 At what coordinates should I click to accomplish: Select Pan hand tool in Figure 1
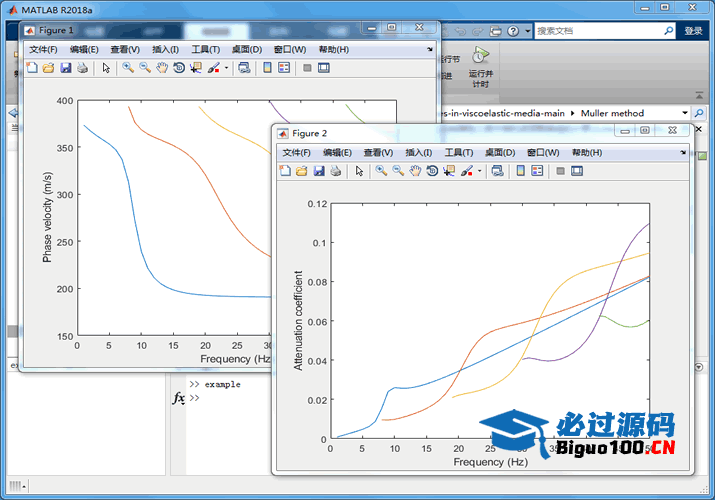[x=162, y=68]
